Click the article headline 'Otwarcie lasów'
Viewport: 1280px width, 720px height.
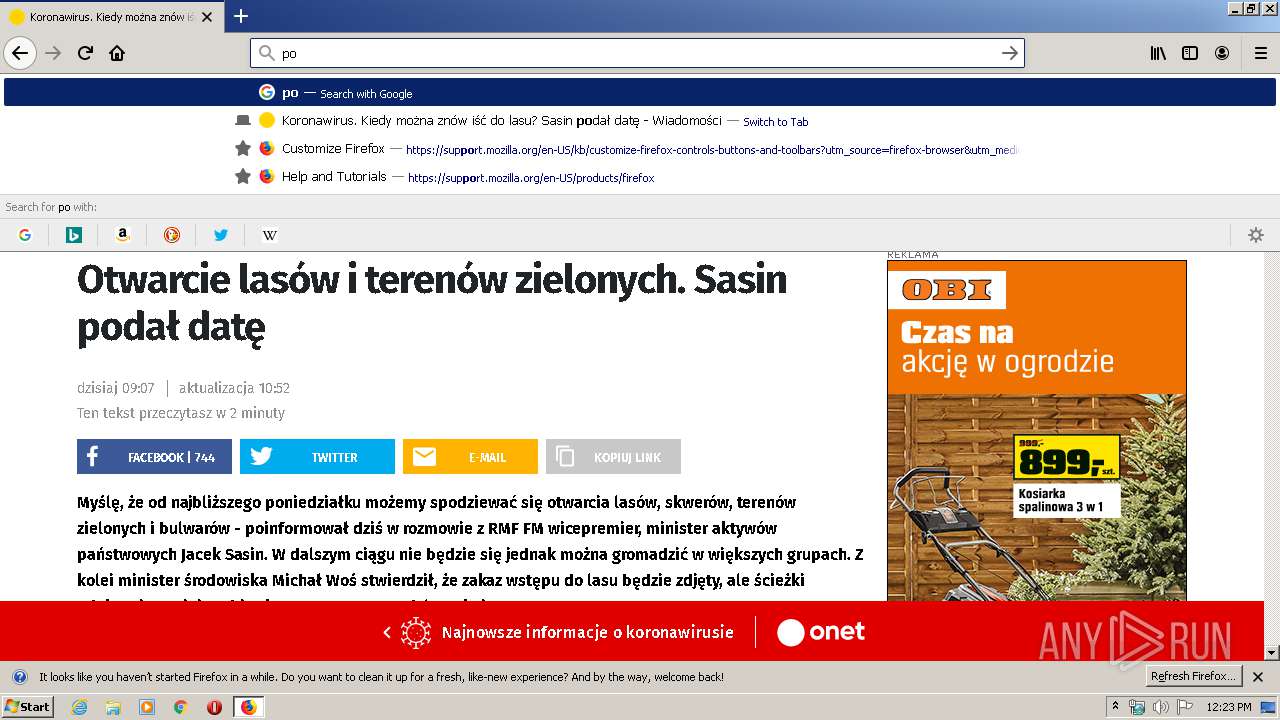coord(432,303)
